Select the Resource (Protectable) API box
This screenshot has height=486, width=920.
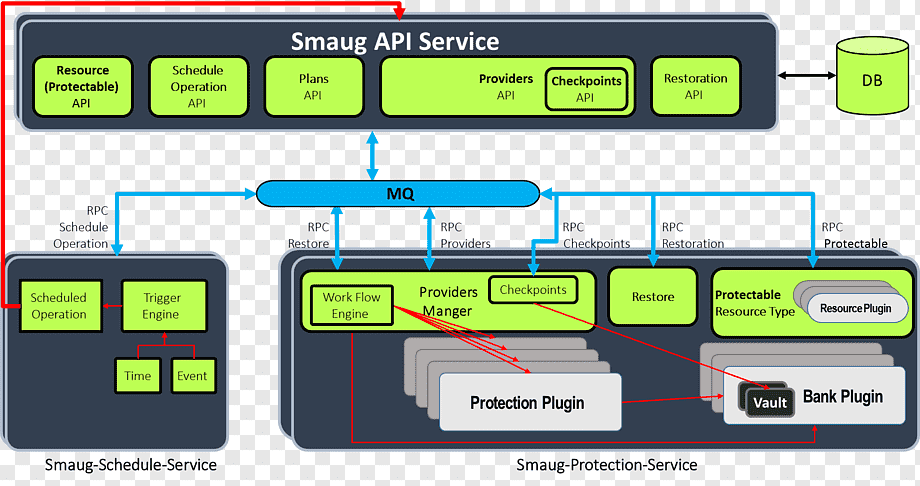point(82,86)
